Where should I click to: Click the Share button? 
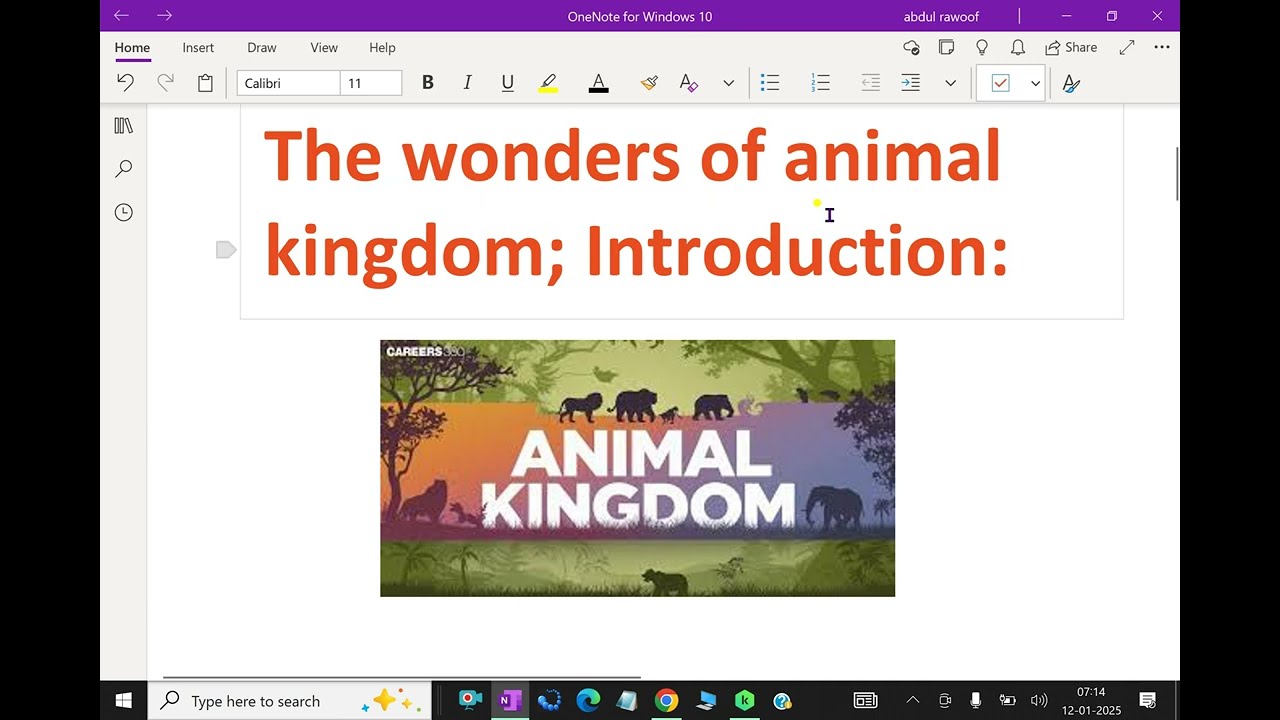[x=1071, y=47]
